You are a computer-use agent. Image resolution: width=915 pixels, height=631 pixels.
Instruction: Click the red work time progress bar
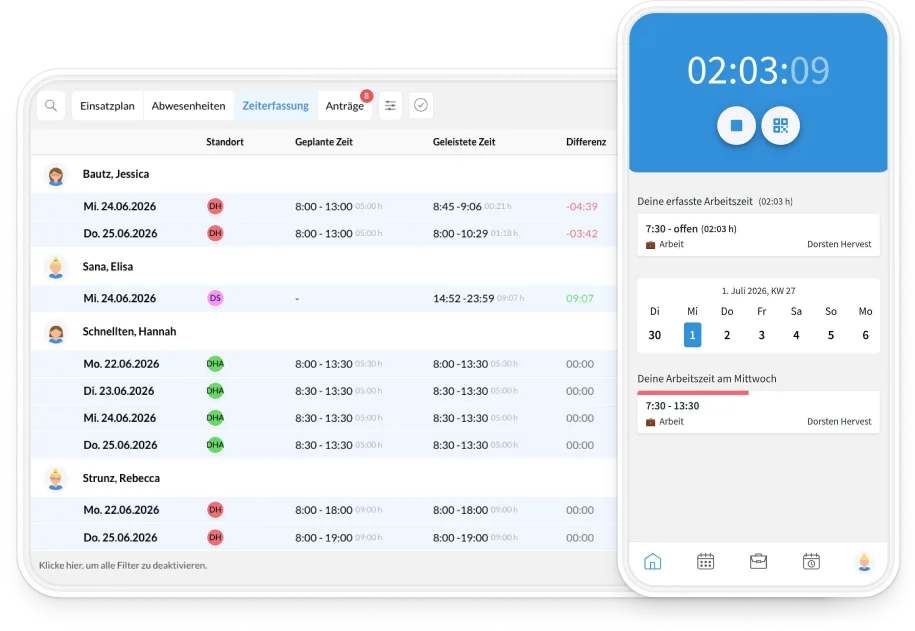693,393
